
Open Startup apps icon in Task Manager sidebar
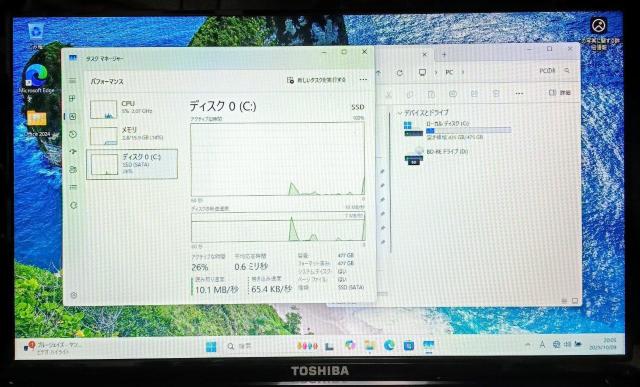point(73,152)
